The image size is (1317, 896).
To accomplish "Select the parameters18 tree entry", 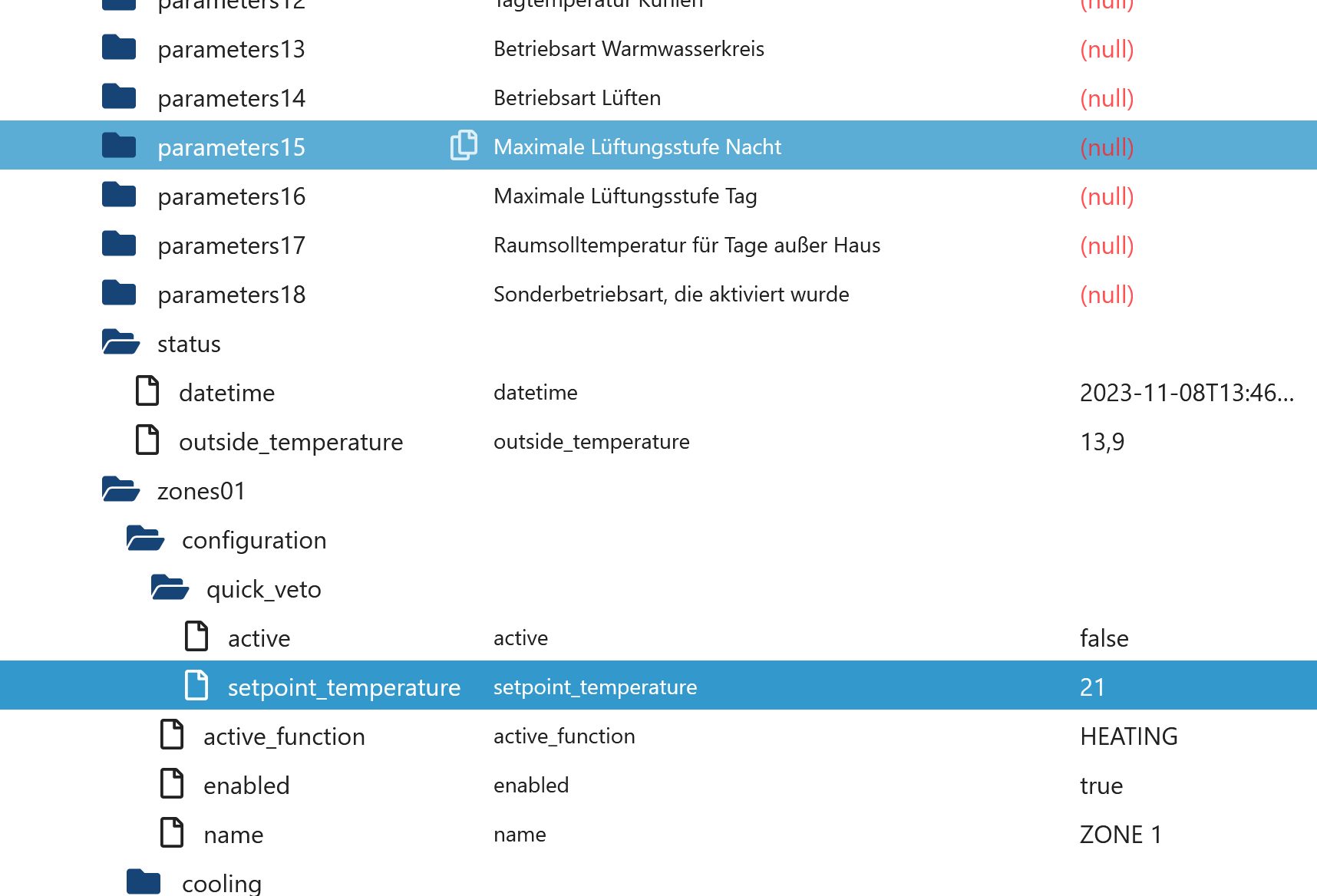I will [231, 295].
